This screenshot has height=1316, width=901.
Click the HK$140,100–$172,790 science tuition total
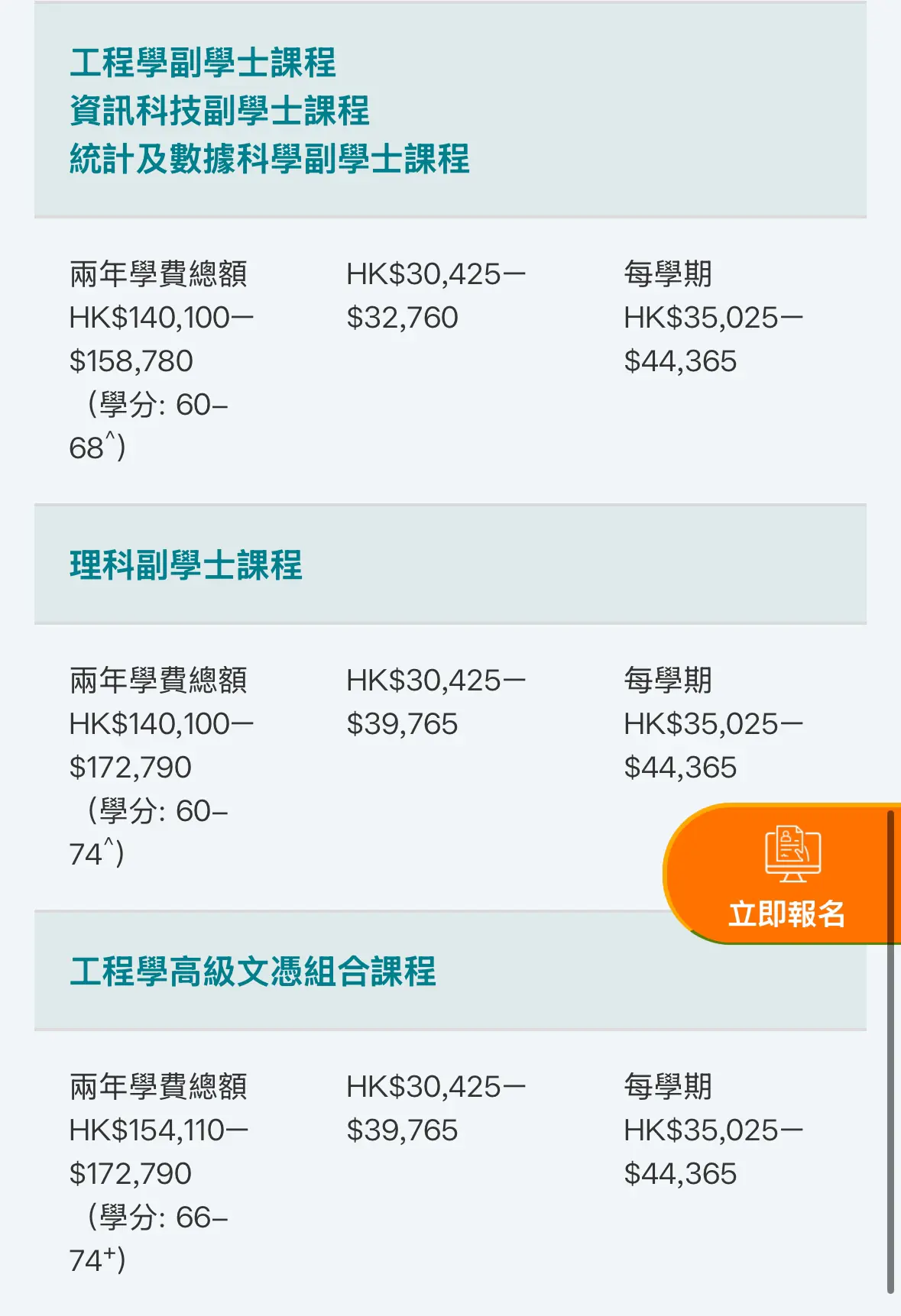(x=161, y=745)
